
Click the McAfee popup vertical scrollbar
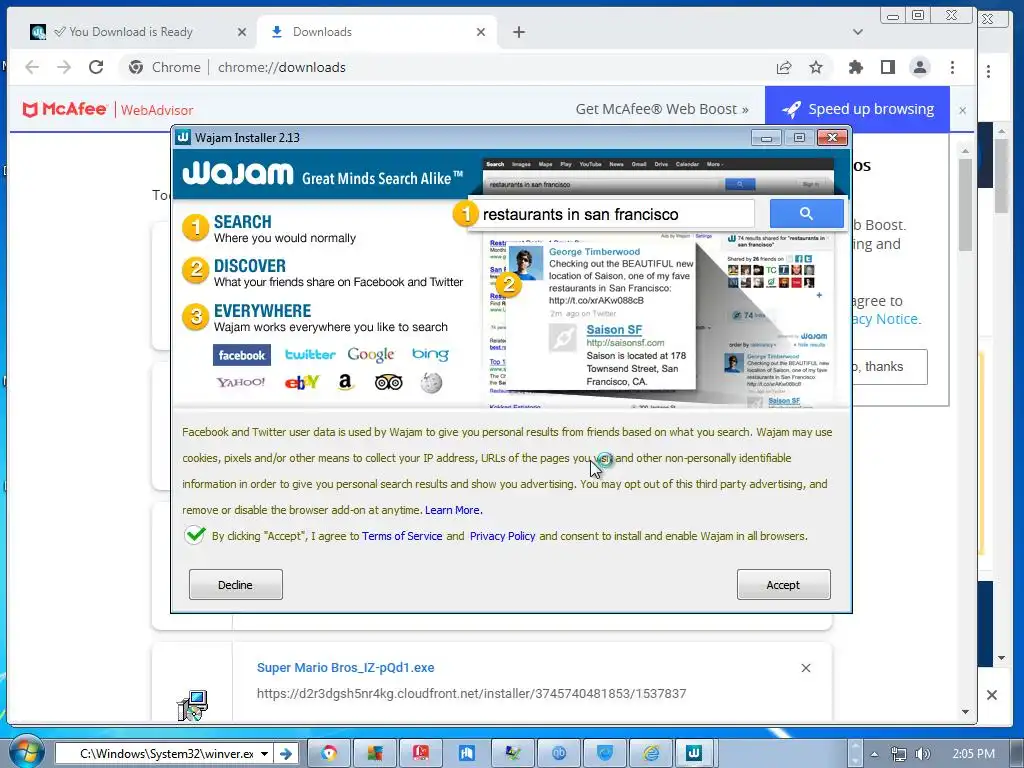click(x=965, y=204)
